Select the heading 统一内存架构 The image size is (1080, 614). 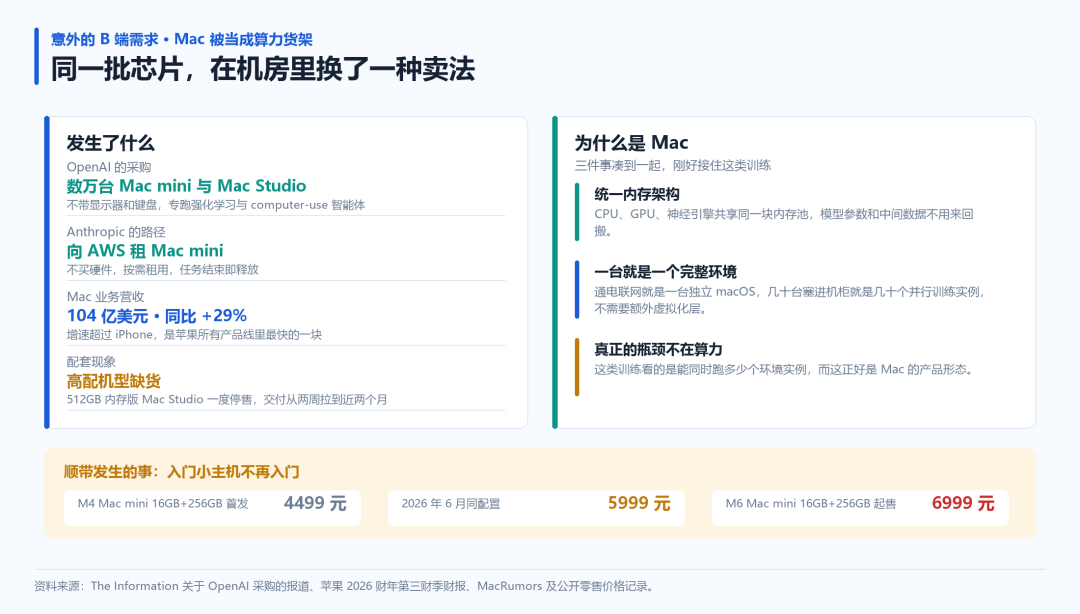click(637, 194)
